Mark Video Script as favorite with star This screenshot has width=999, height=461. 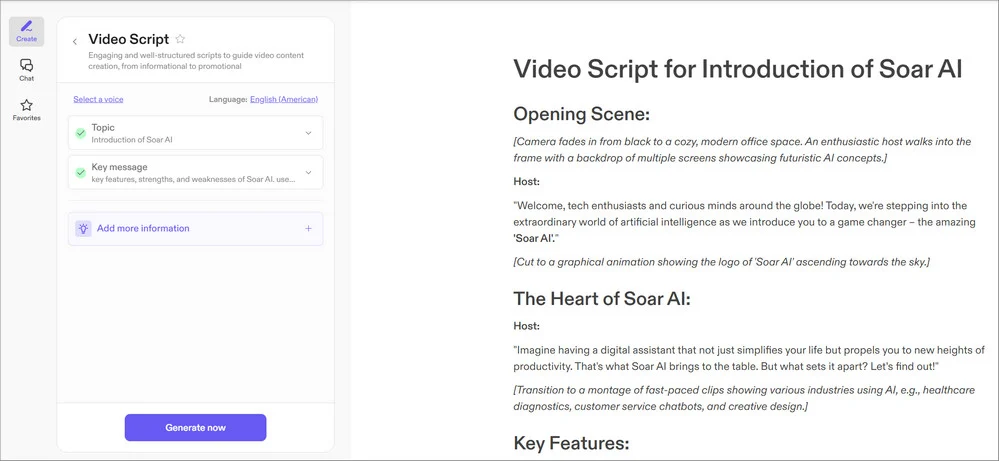click(180, 39)
